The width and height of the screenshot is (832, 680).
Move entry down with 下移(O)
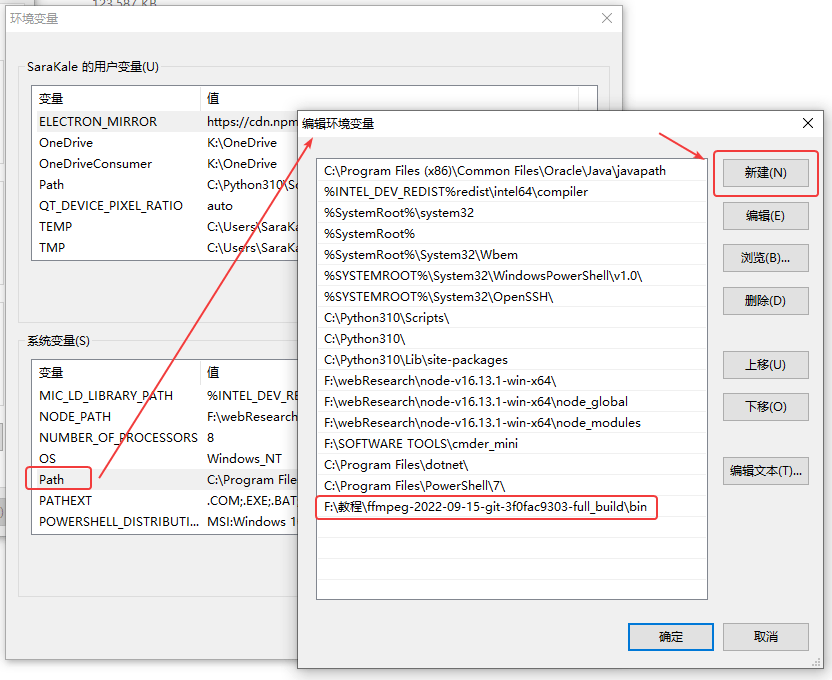[x=765, y=406]
